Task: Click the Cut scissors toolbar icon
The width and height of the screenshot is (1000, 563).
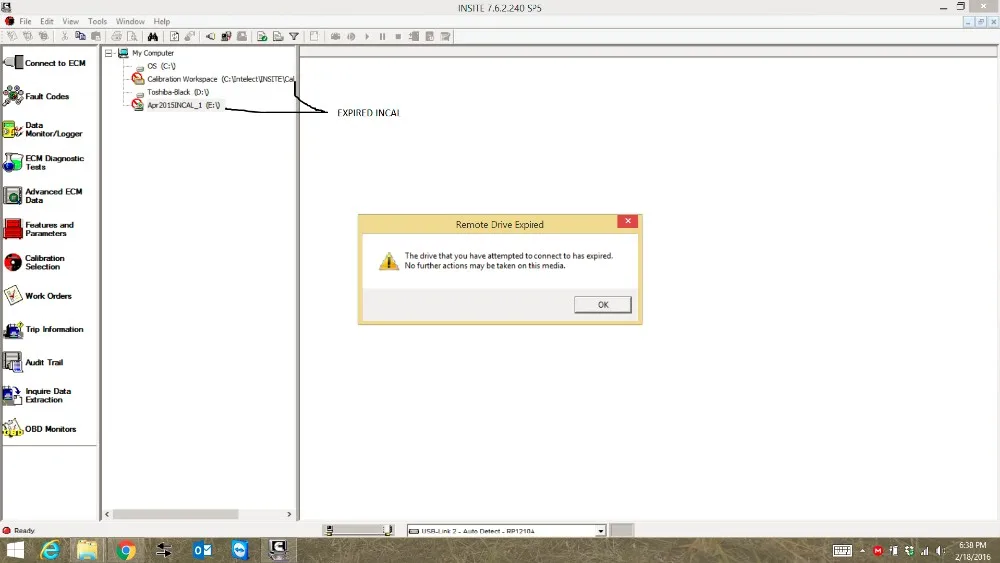Action: [x=64, y=36]
